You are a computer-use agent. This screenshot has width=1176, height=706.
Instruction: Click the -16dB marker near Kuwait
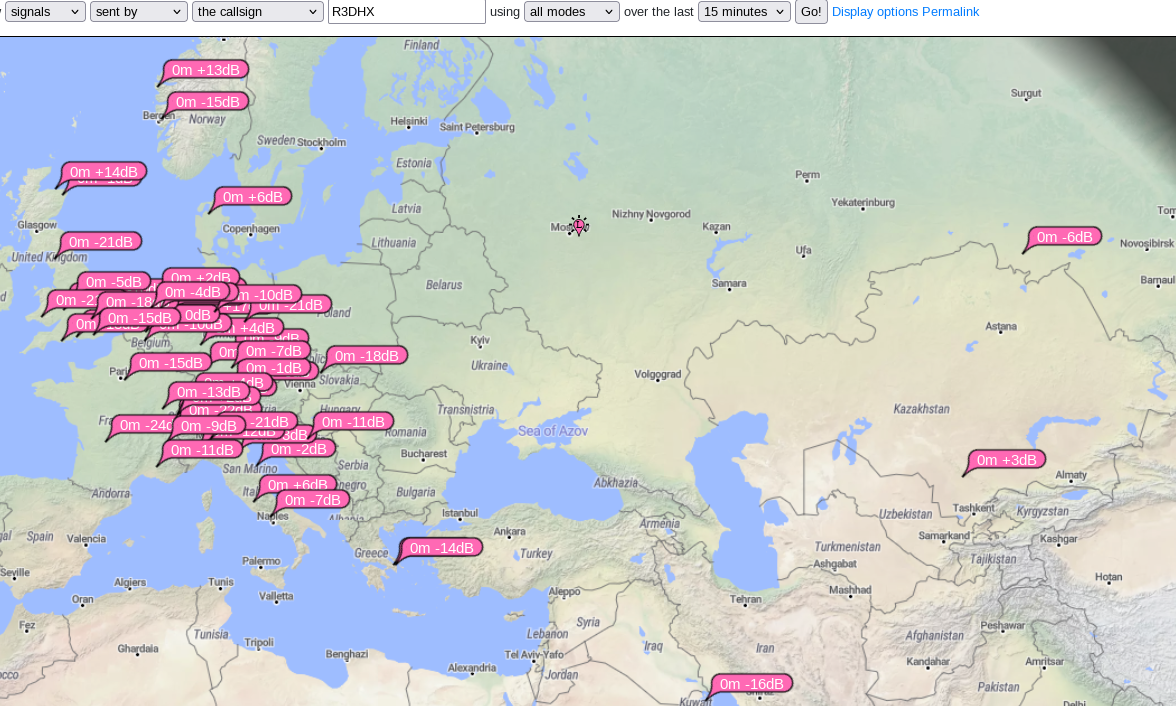[x=751, y=684]
